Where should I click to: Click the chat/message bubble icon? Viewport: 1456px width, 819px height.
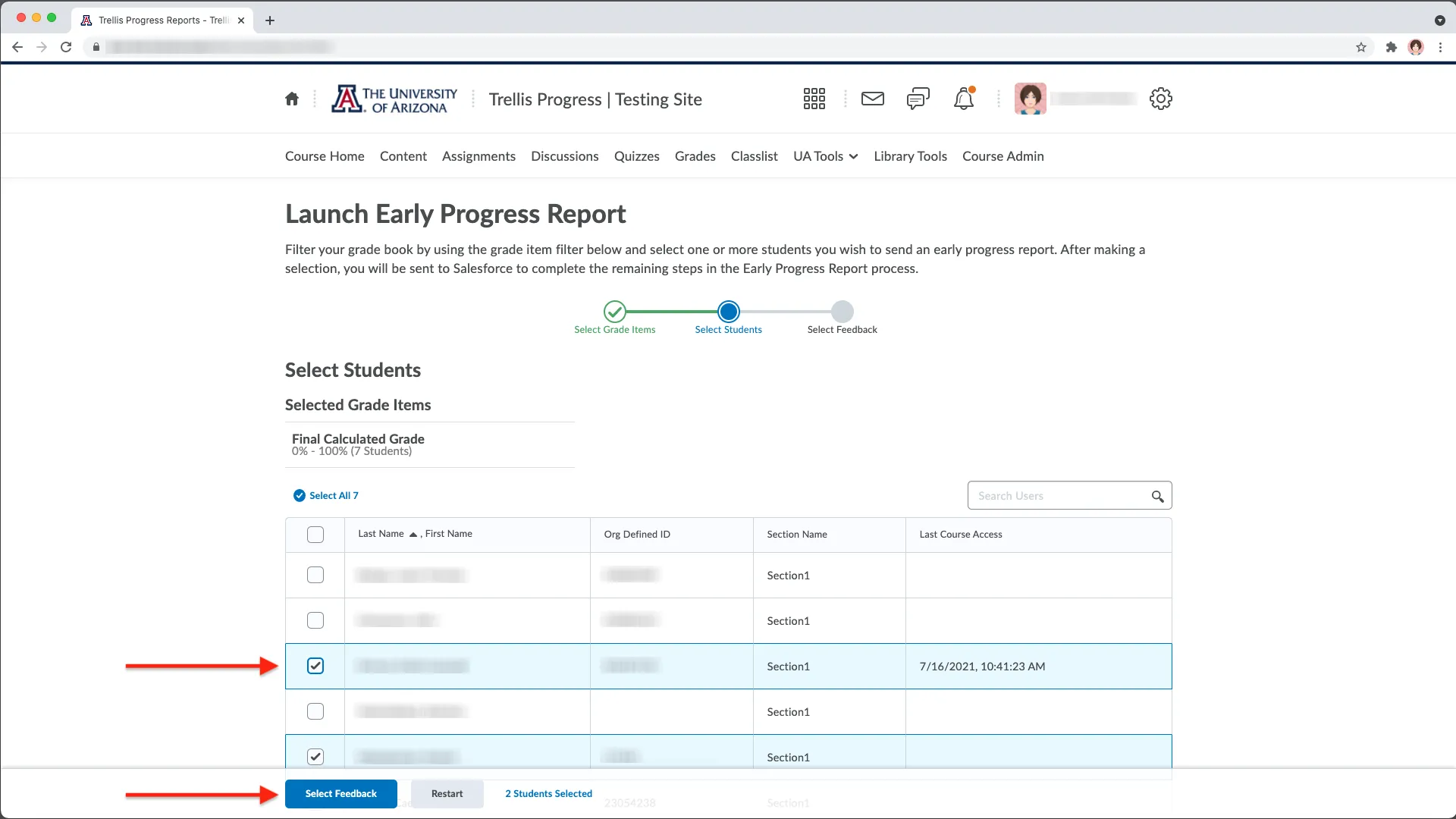pos(918,98)
